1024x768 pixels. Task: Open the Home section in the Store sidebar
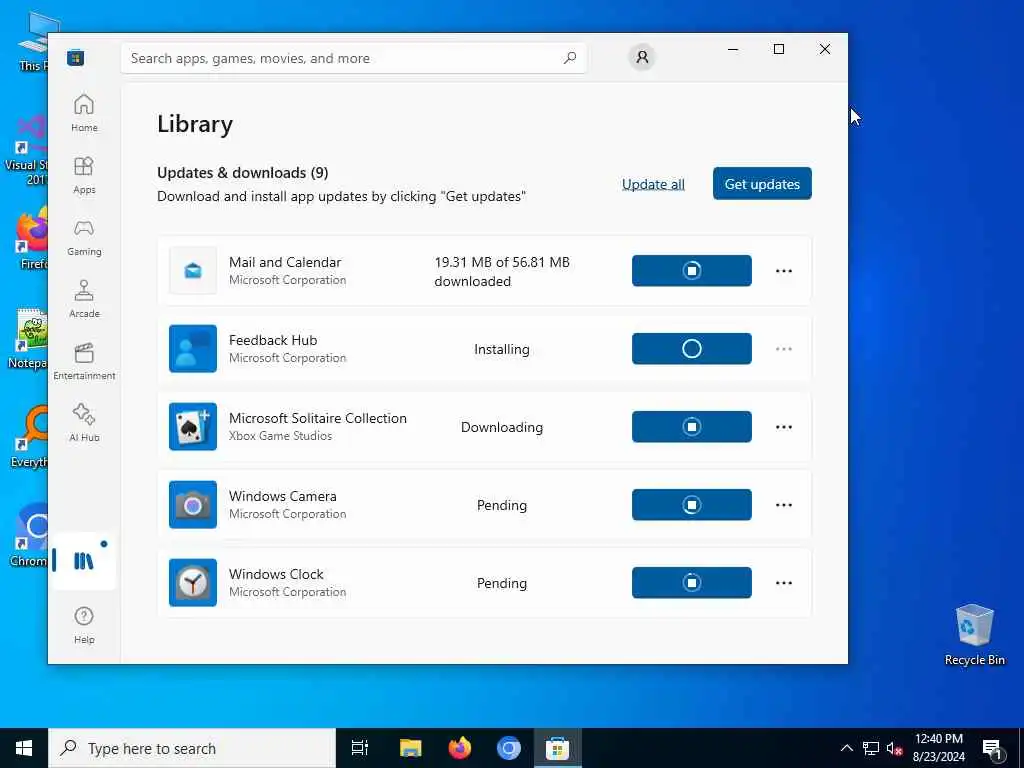coord(84,113)
